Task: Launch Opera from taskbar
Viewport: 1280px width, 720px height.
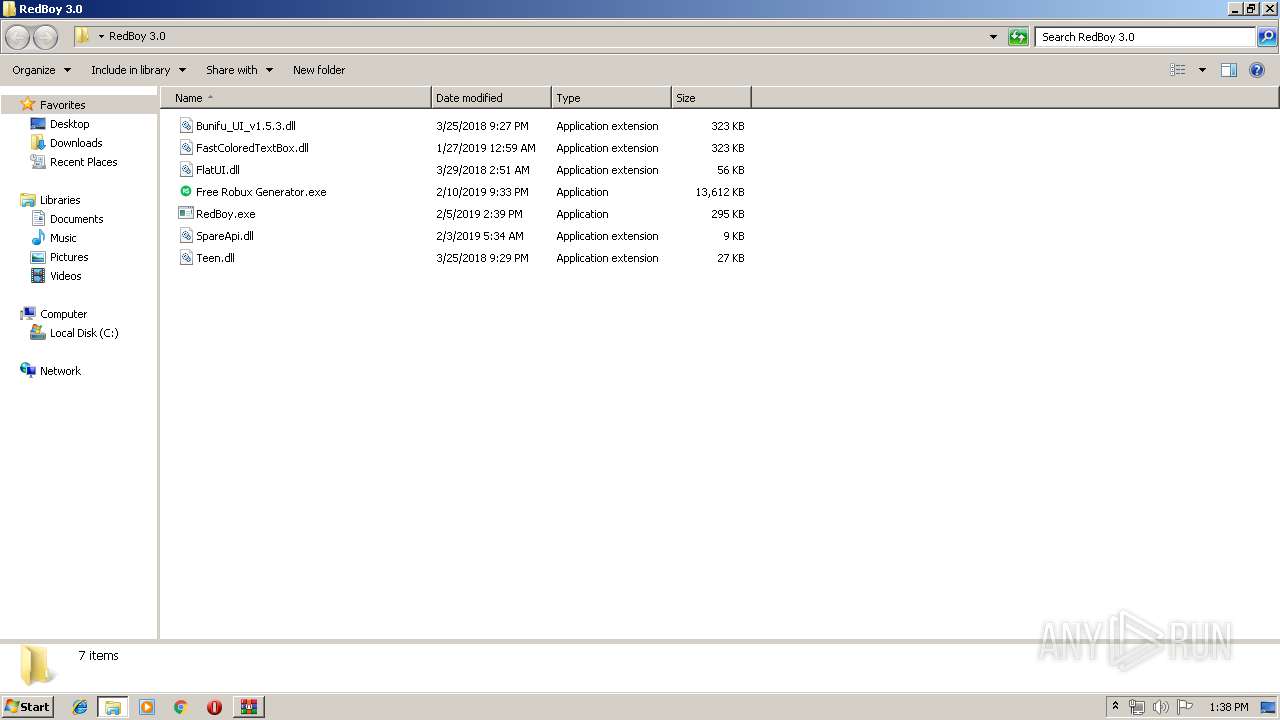Action: 214,707
